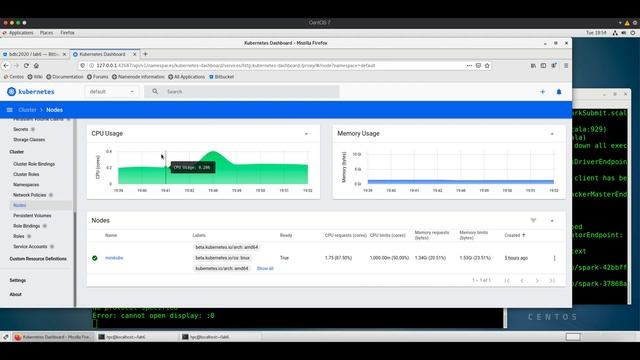Select Secrets in the sidebar
640x360 pixels.
pos(20,129)
